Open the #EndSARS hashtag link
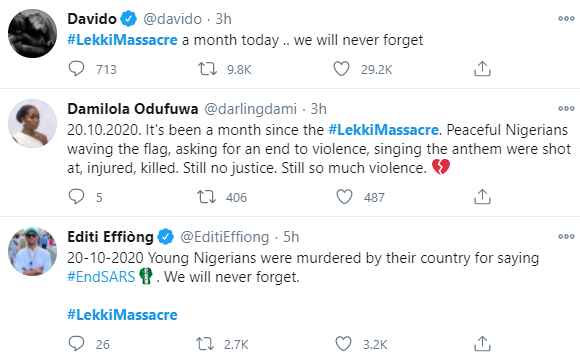Screen dimensions: 580x363 coord(101,277)
